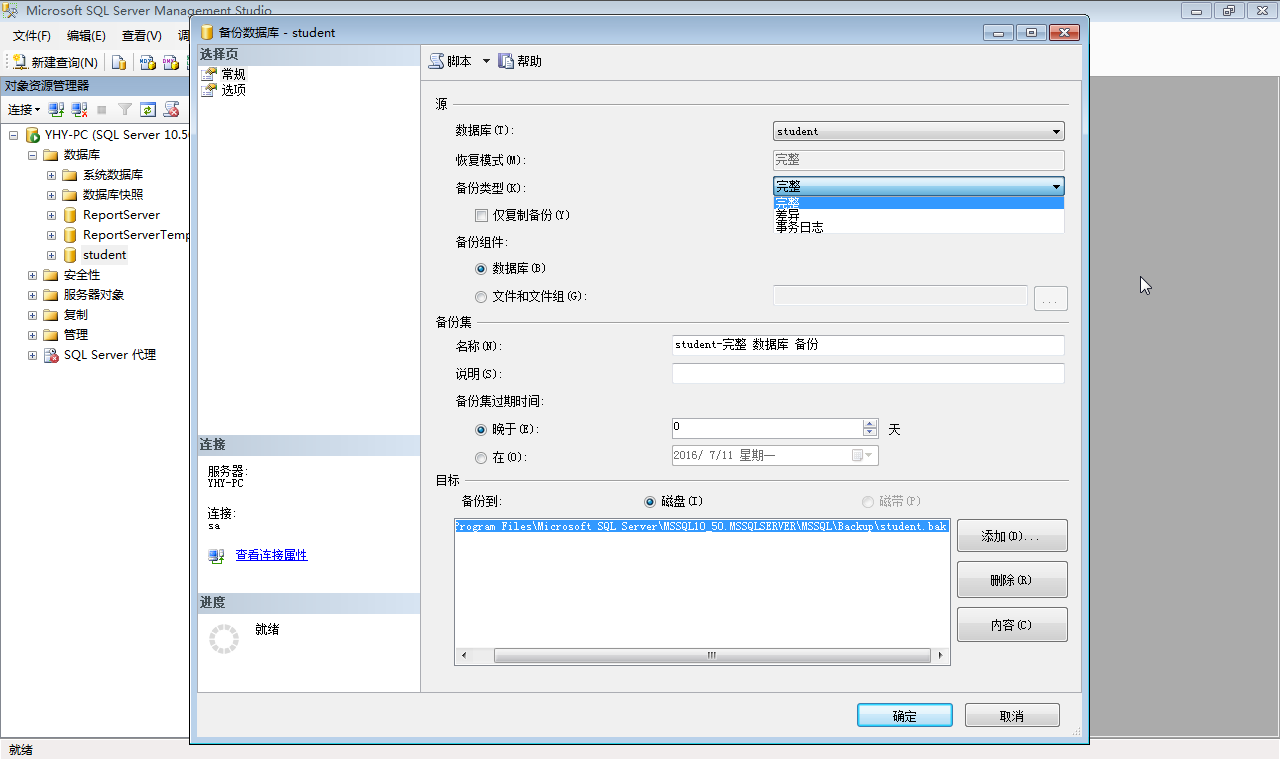The height and width of the screenshot is (760, 1280).
Task: Click the backup dialog cylinder title icon
Action: tap(207, 32)
